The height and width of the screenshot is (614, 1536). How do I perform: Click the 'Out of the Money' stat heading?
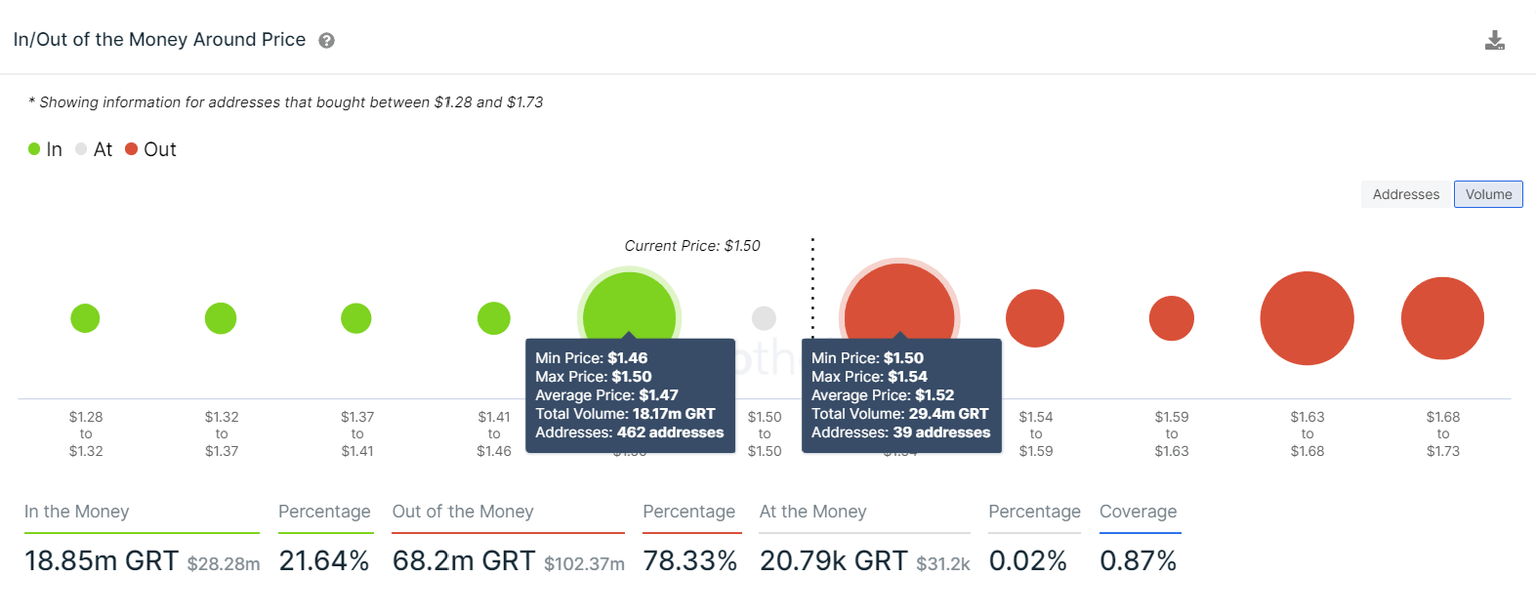pos(463,512)
